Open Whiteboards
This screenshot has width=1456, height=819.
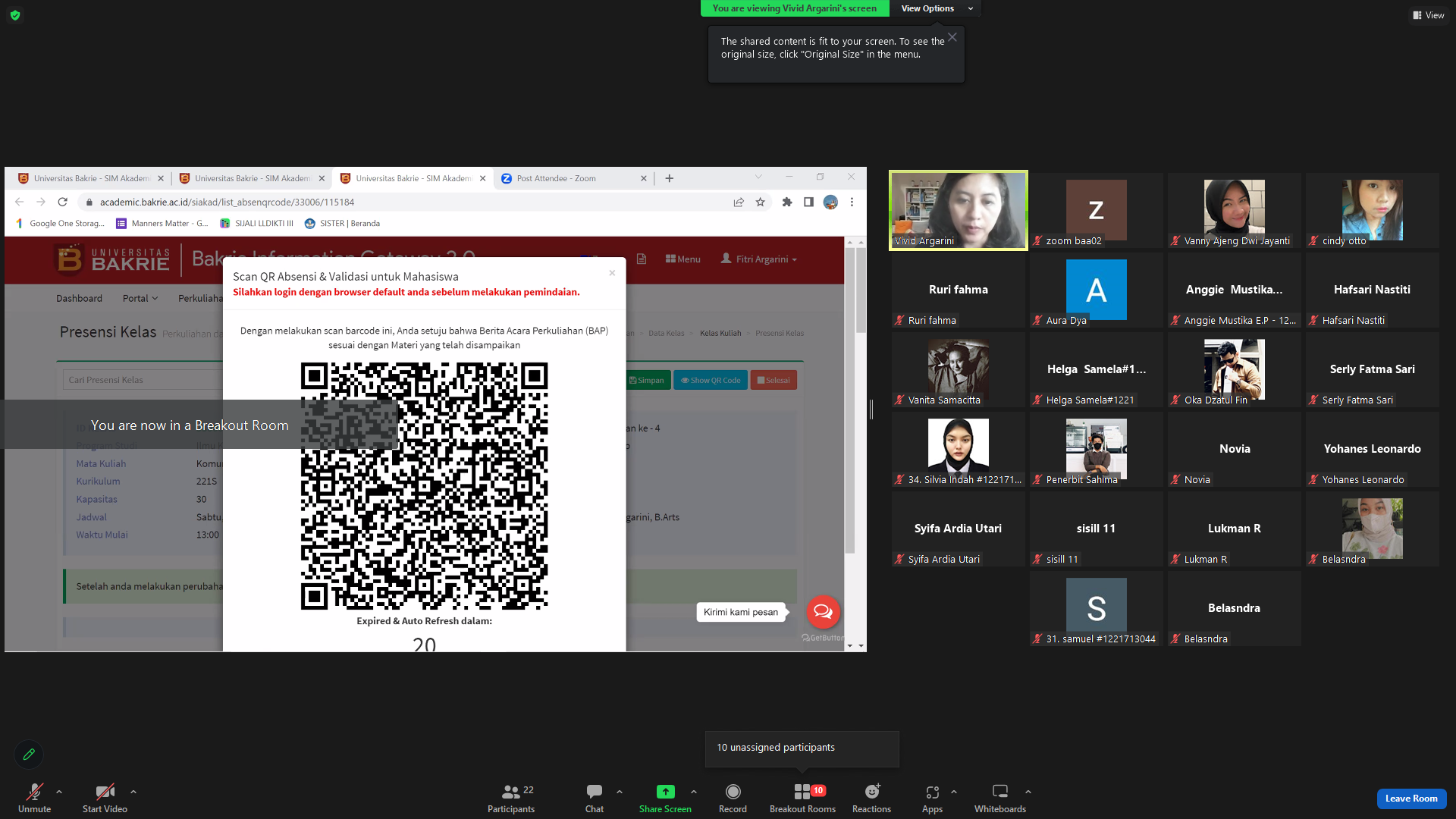click(x=1000, y=799)
